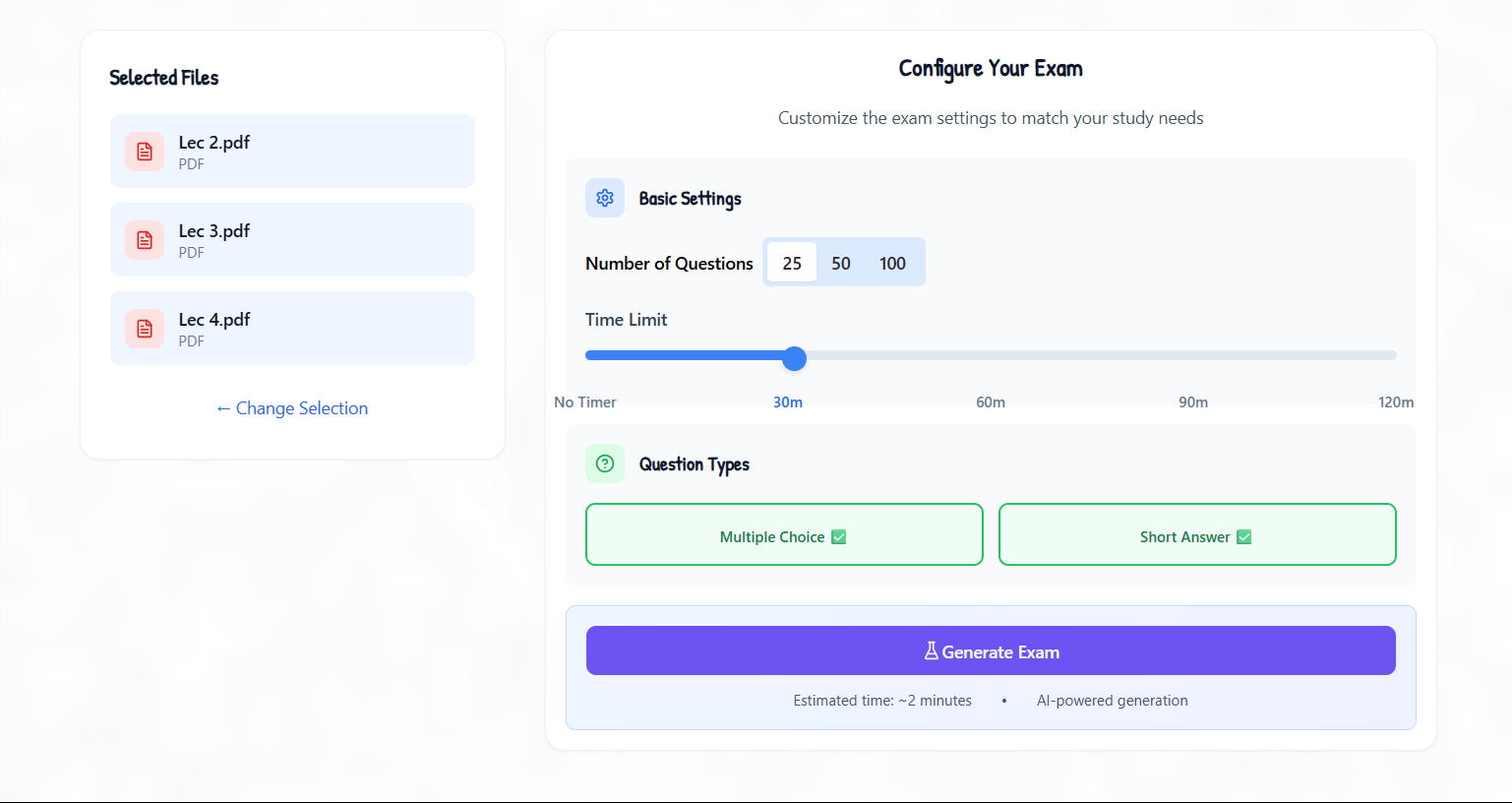Click the PDF icon beside Lec 3.pdf
The height and width of the screenshot is (803, 1512).
coord(145,240)
